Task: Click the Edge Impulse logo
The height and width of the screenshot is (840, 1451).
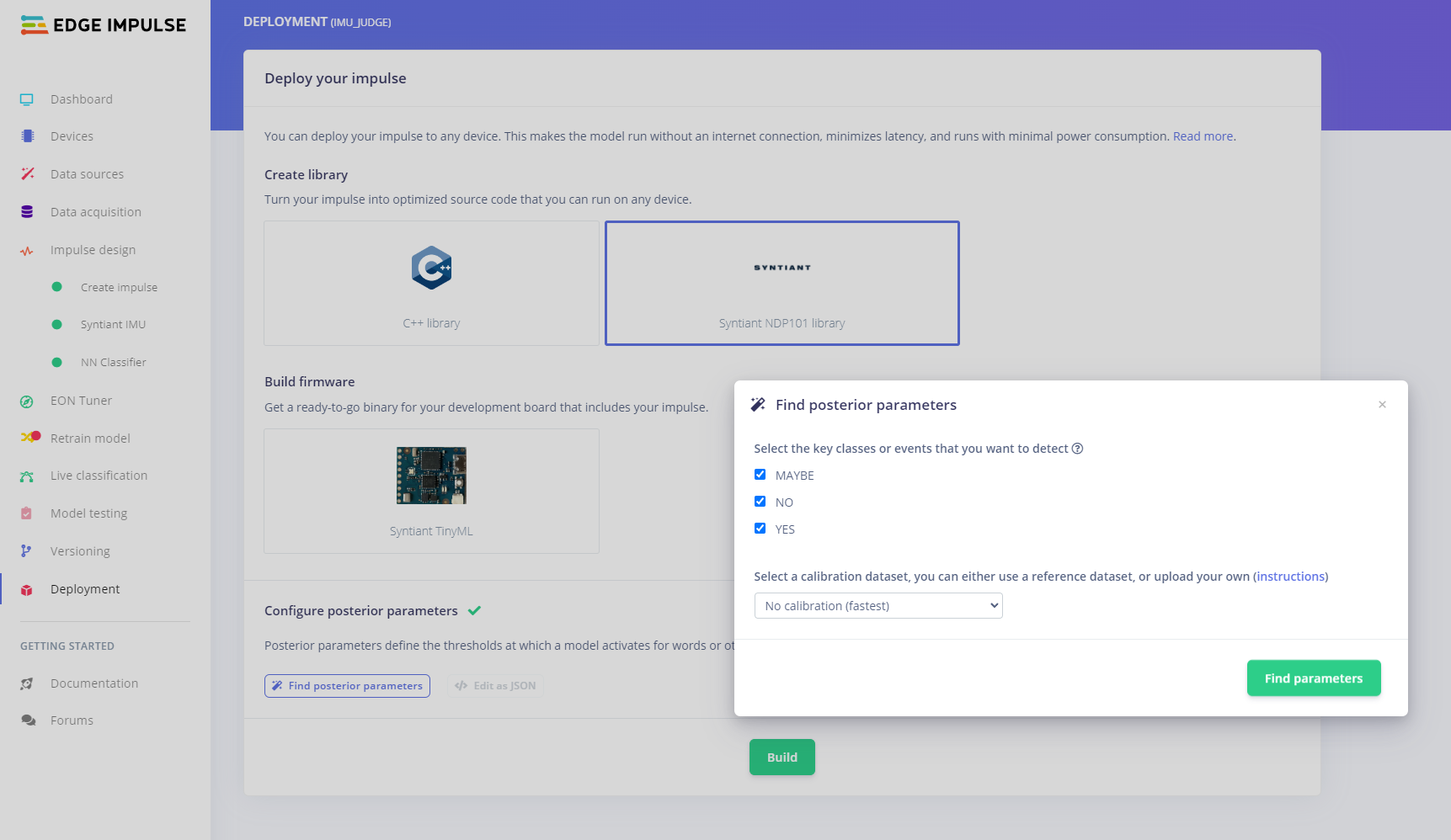Action: coord(103,25)
